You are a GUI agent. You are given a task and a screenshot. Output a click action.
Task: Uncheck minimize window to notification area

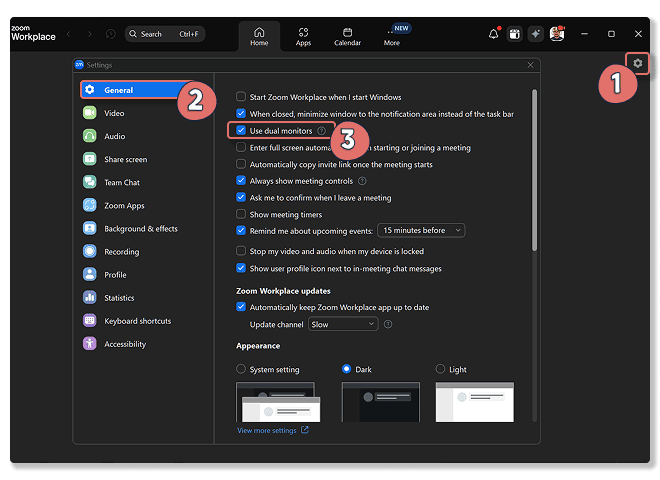(241, 114)
